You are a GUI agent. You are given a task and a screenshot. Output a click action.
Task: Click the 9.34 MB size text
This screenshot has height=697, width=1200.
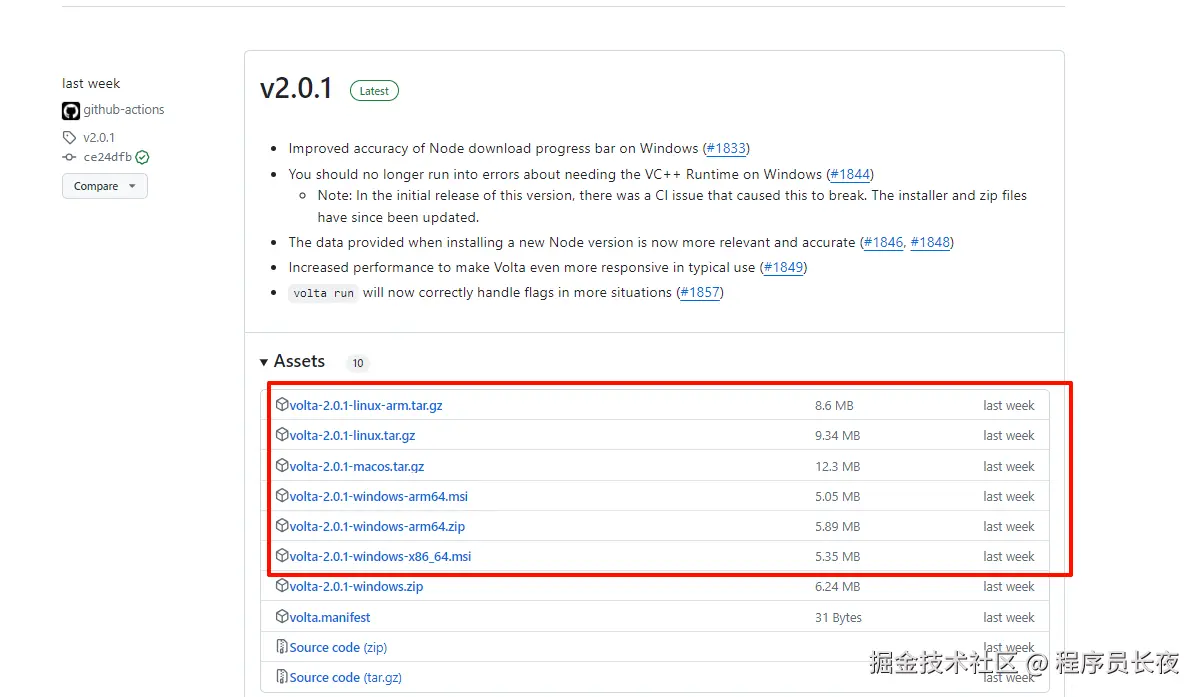click(837, 435)
